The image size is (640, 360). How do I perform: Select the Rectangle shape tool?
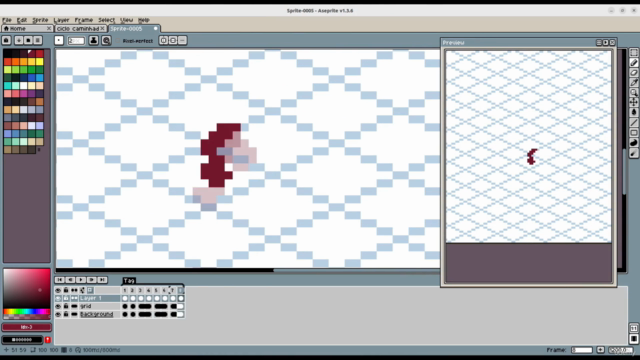[x=633, y=133]
